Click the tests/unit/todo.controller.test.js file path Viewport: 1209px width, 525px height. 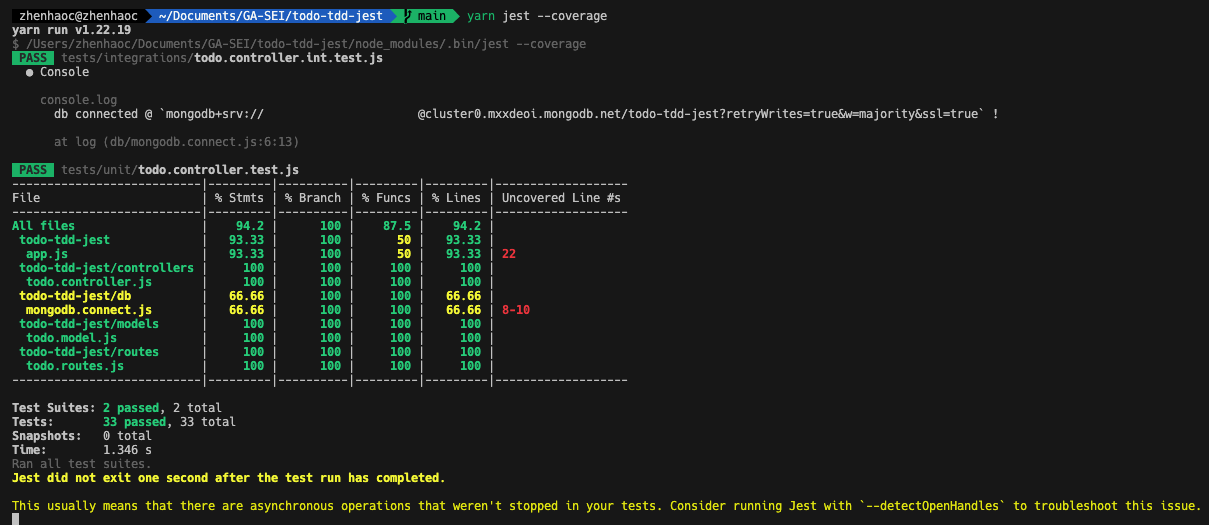point(180,170)
